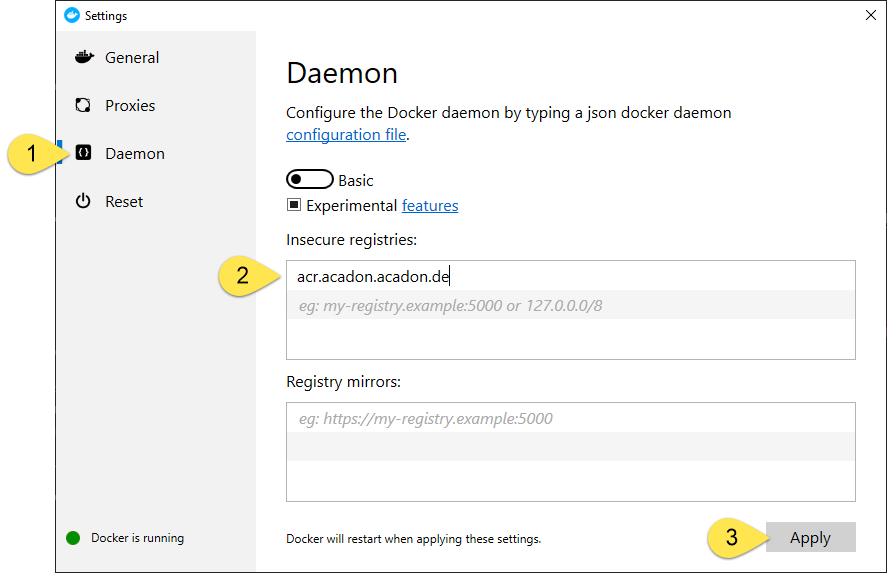Toggle the Experimental features checkbox
The width and height of the screenshot is (887, 573).
tap(294, 205)
